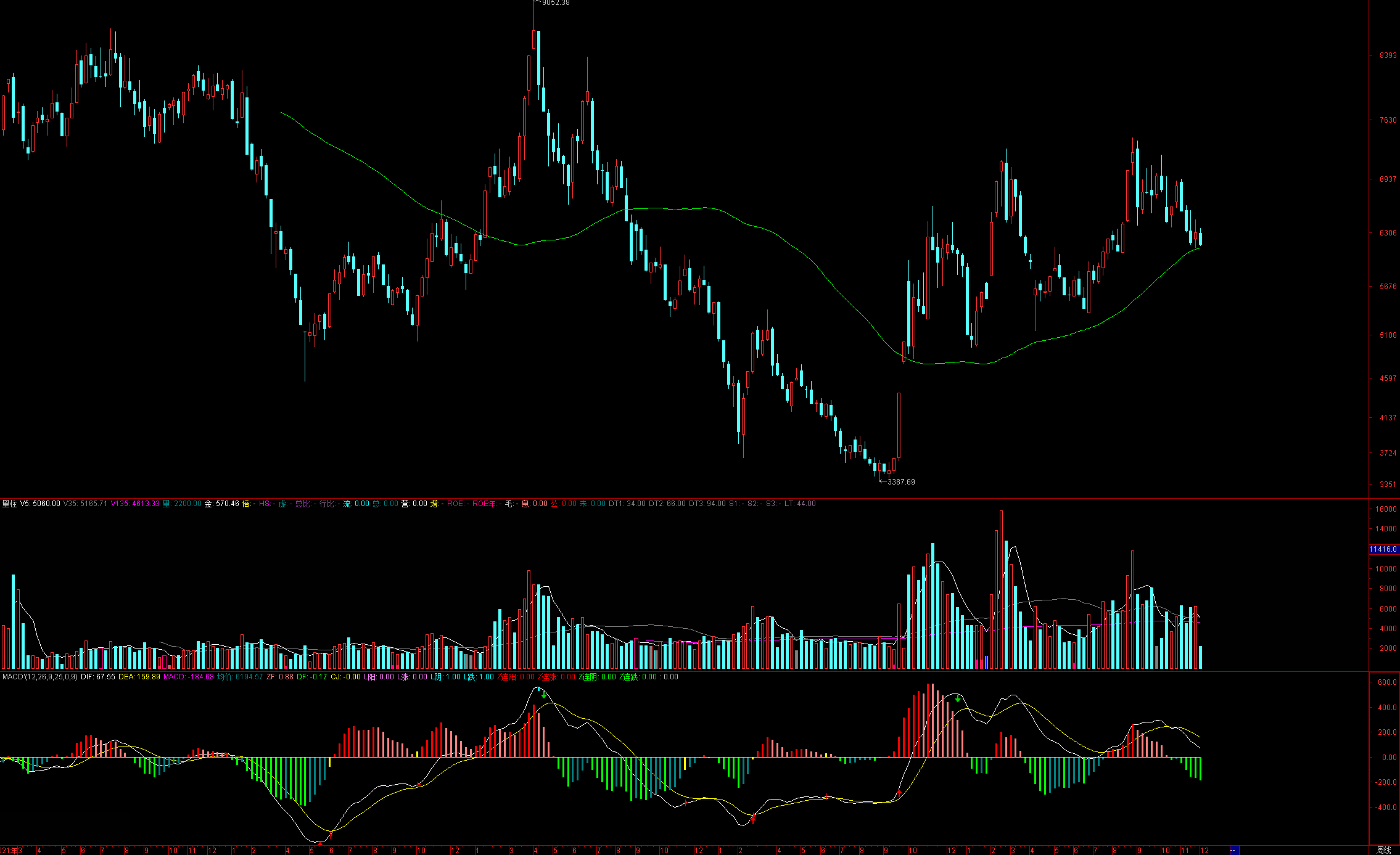Click the magenta V135: 4613.33 readout
This screenshot has height=855, width=1400.
(135, 504)
